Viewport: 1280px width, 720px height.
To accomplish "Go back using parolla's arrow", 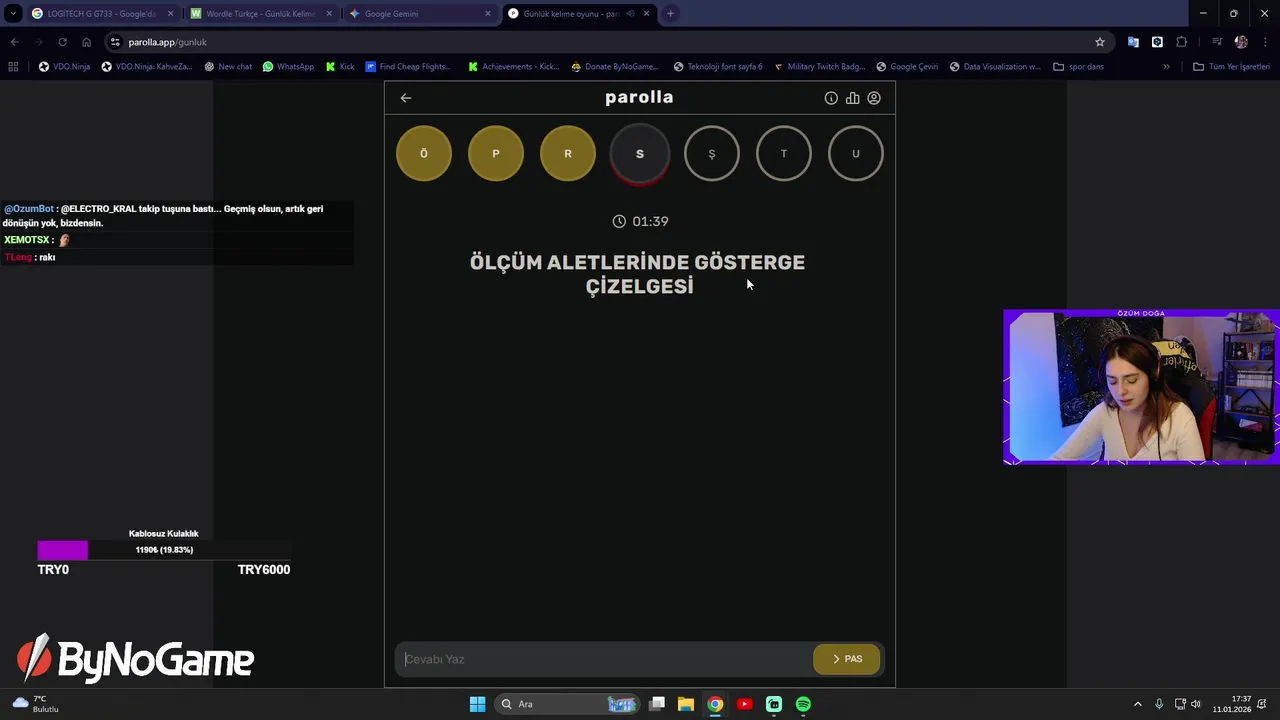I will tap(406, 98).
